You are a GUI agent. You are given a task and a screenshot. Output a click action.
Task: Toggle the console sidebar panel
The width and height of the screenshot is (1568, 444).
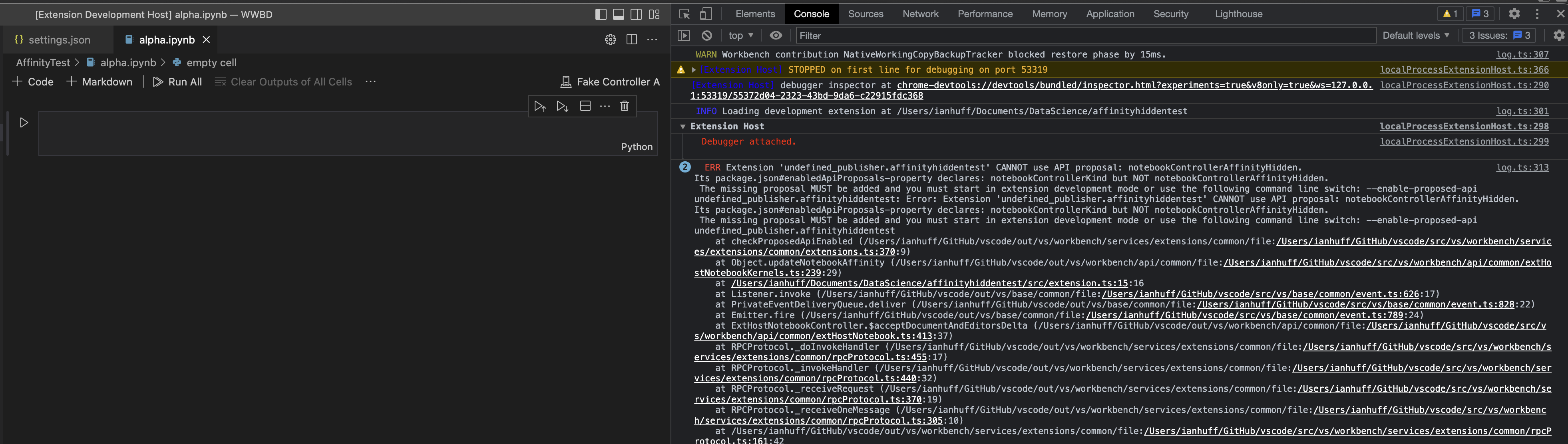[x=684, y=36]
